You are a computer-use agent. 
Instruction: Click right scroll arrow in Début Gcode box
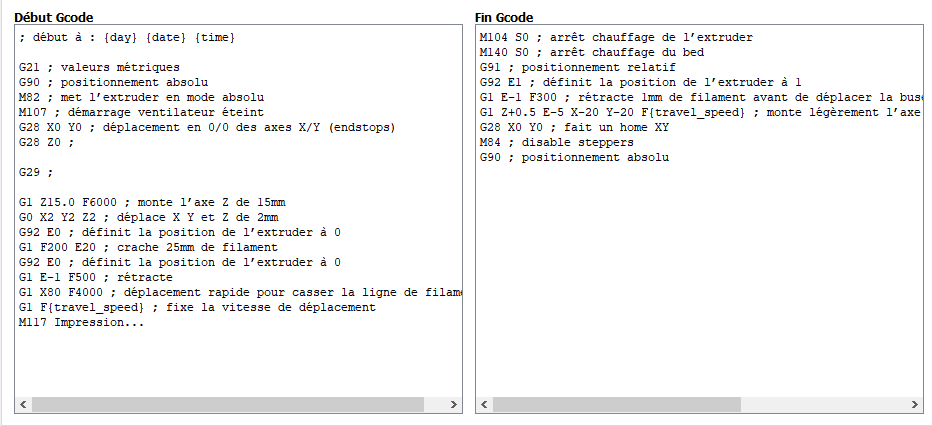[x=453, y=405]
